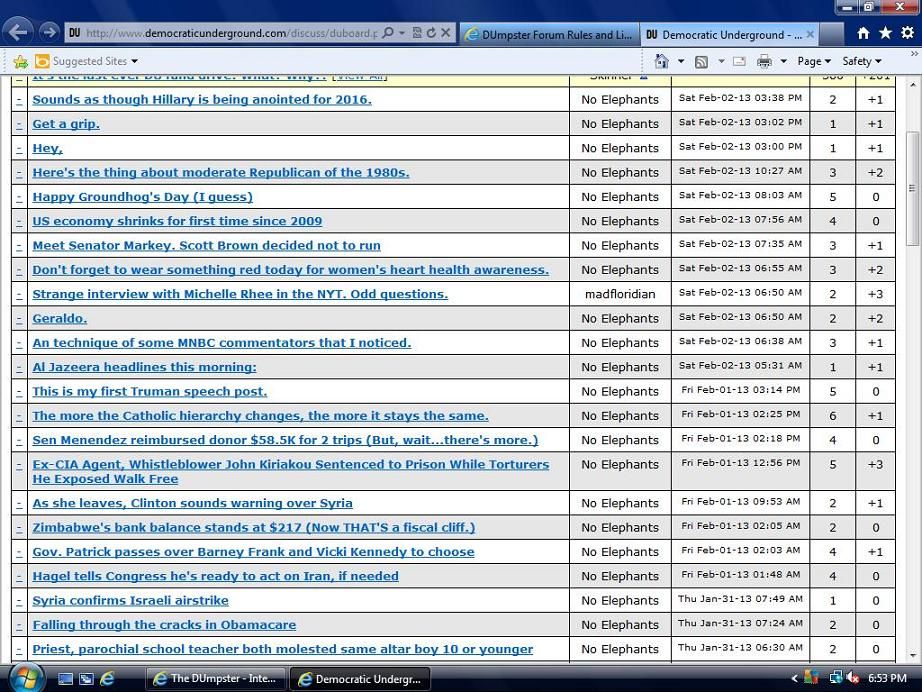Print the page with the printer icon
This screenshot has width=922, height=692.
point(764,61)
